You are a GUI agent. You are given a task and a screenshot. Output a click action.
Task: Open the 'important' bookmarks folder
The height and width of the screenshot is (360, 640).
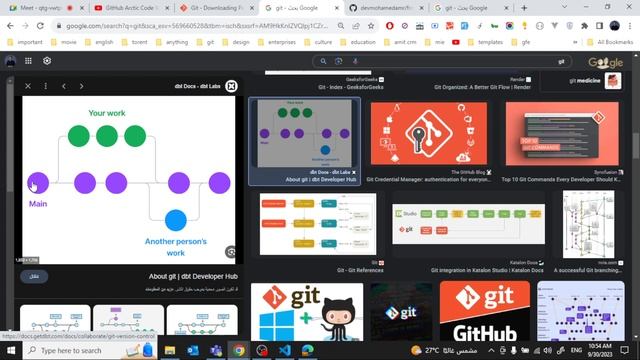[25, 42]
